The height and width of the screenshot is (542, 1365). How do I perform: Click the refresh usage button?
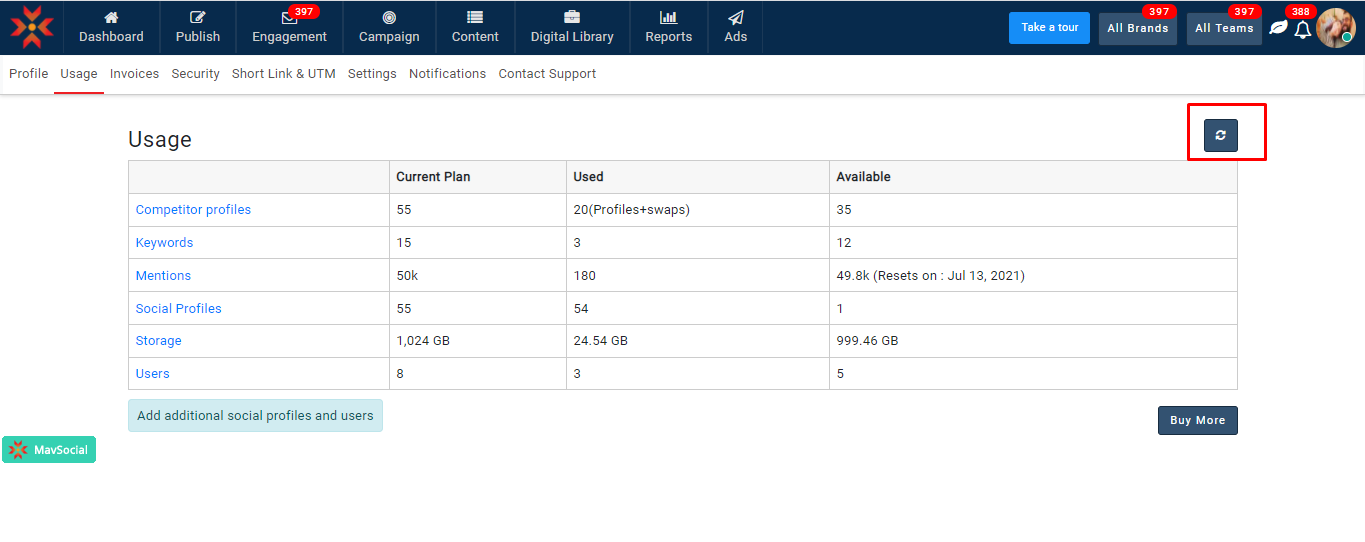(1220, 135)
